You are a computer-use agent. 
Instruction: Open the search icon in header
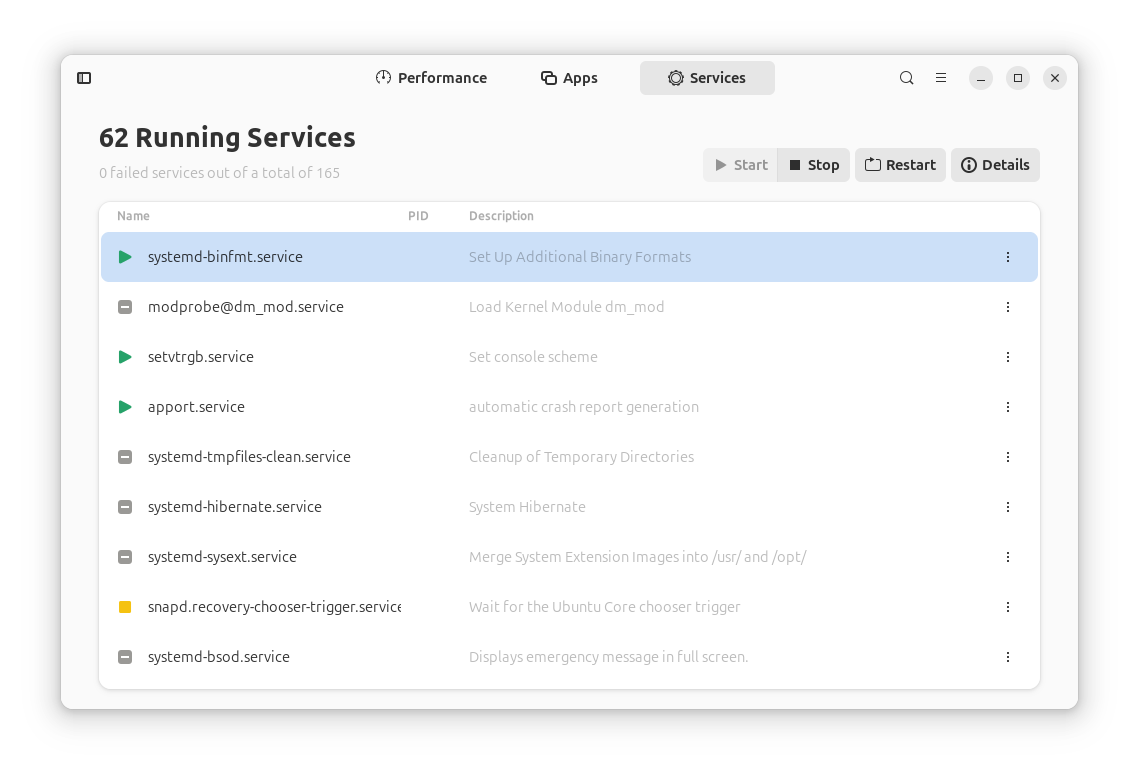tap(906, 78)
